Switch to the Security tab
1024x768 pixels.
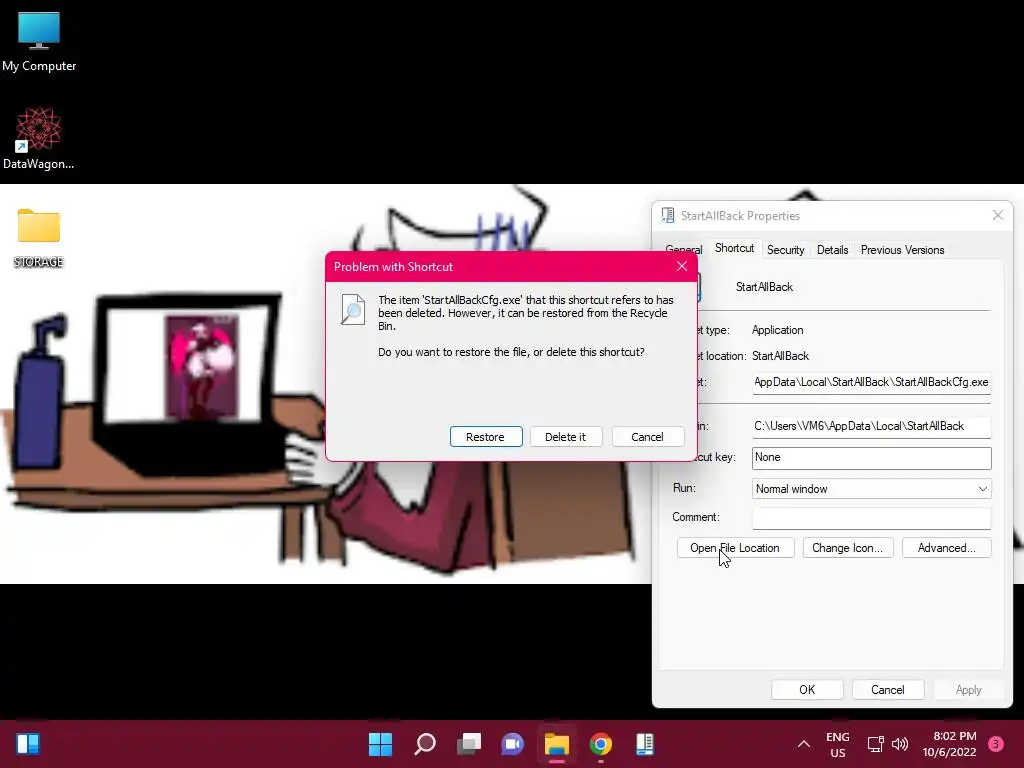(786, 250)
